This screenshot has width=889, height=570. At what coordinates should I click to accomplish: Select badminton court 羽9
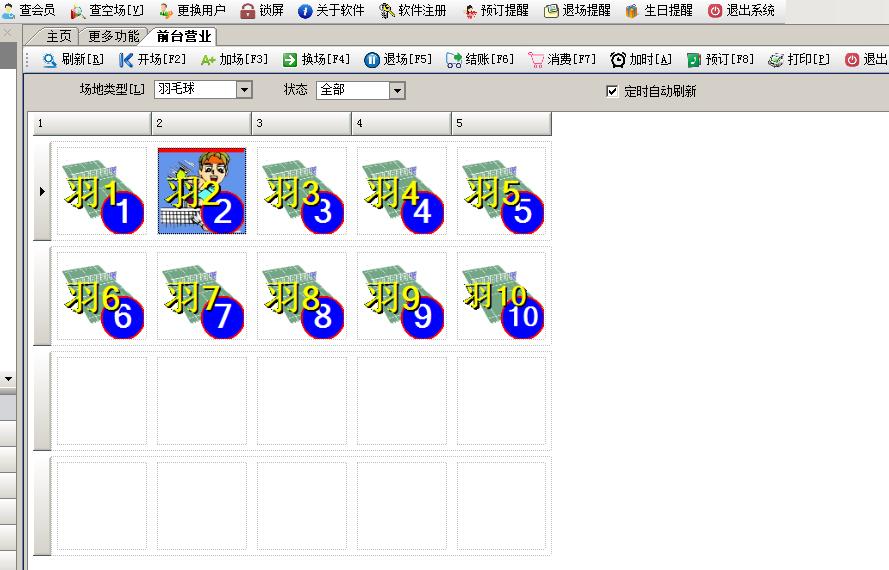click(401, 296)
